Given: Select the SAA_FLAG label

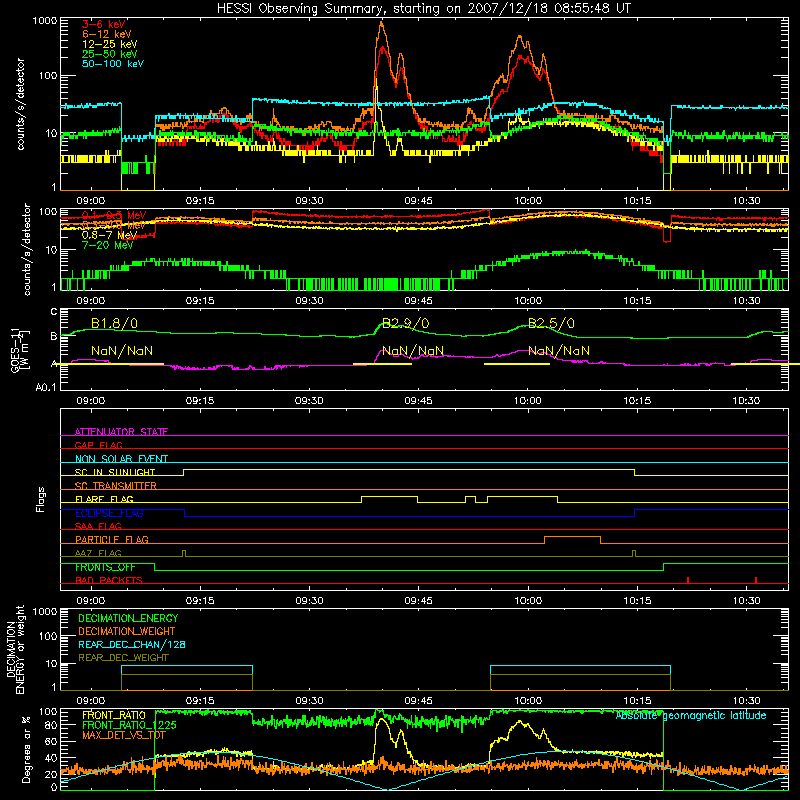Looking at the screenshot, I should (x=98, y=526).
